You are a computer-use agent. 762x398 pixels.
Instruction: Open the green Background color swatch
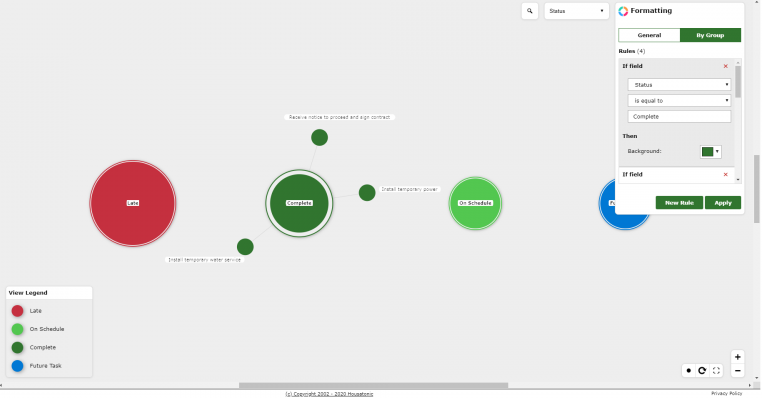[x=710, y=152]
